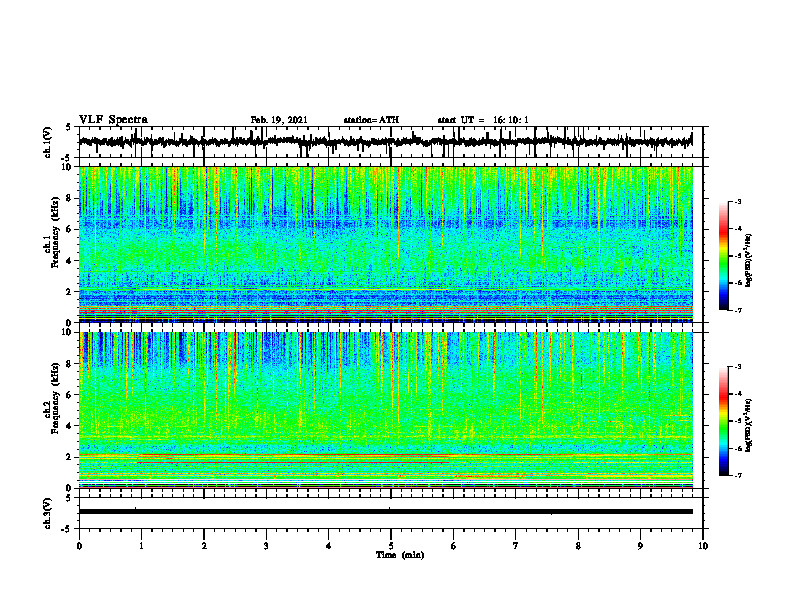Image resolution: width=792 pixels, height=612 pixels.
Task: Click the "station=ATH" label
Action: (x=371, y=120)
